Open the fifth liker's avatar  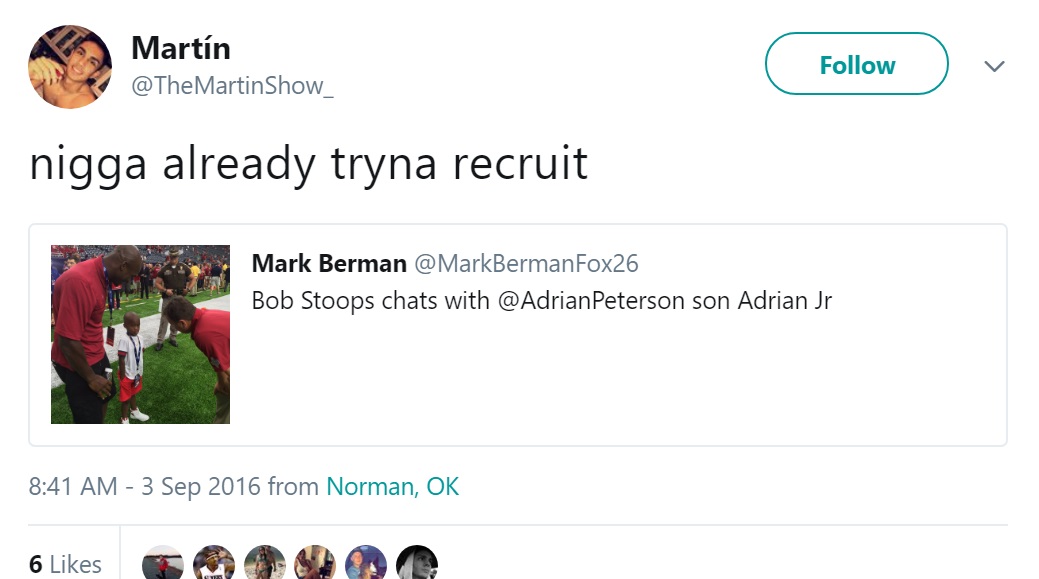pyautogui.click(x=366, y=563)
